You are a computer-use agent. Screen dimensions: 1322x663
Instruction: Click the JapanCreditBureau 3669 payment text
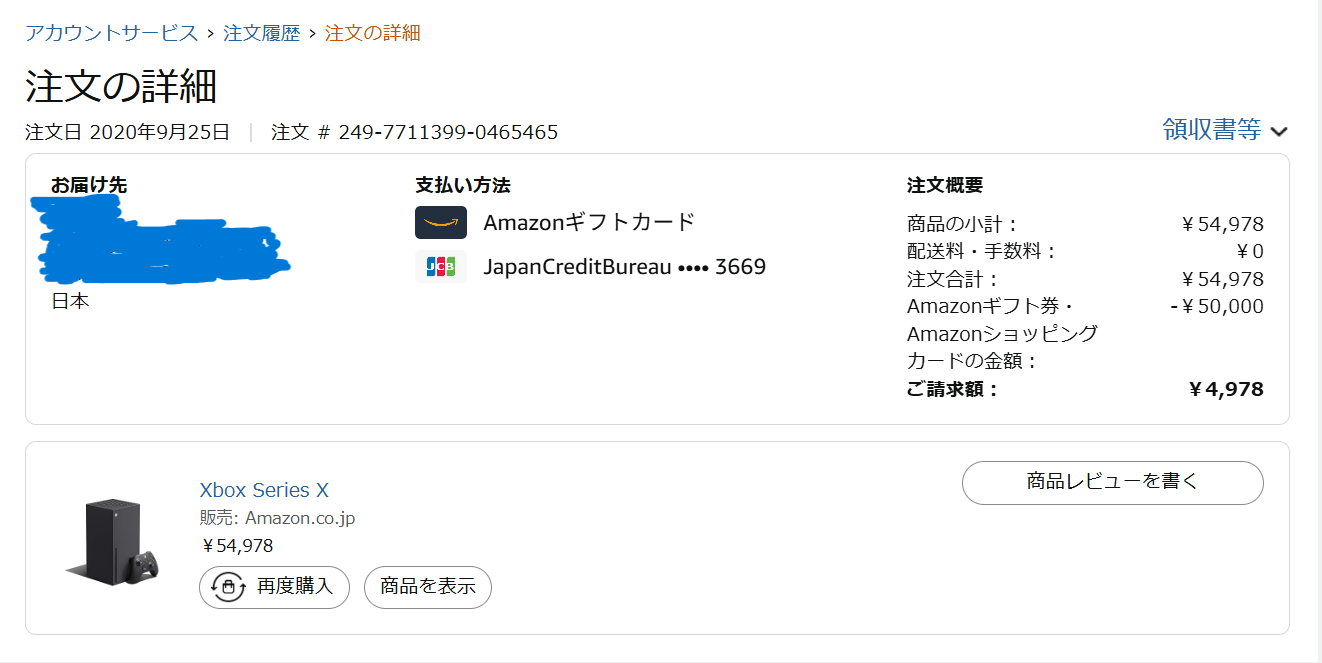[x=624, y=267]
